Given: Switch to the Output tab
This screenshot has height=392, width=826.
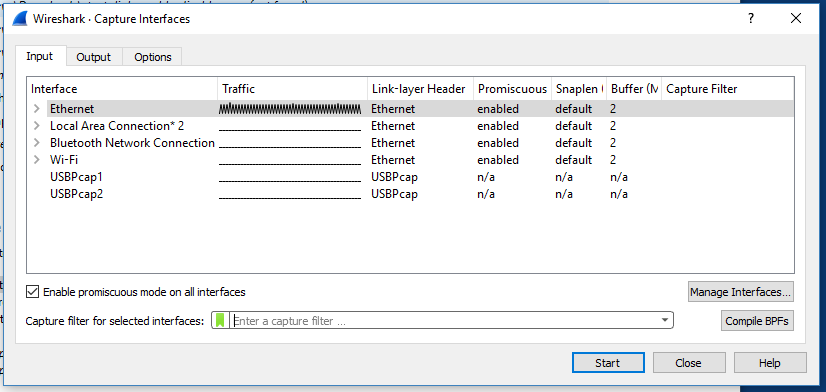Looking at the screenshot, I should 94,57.
